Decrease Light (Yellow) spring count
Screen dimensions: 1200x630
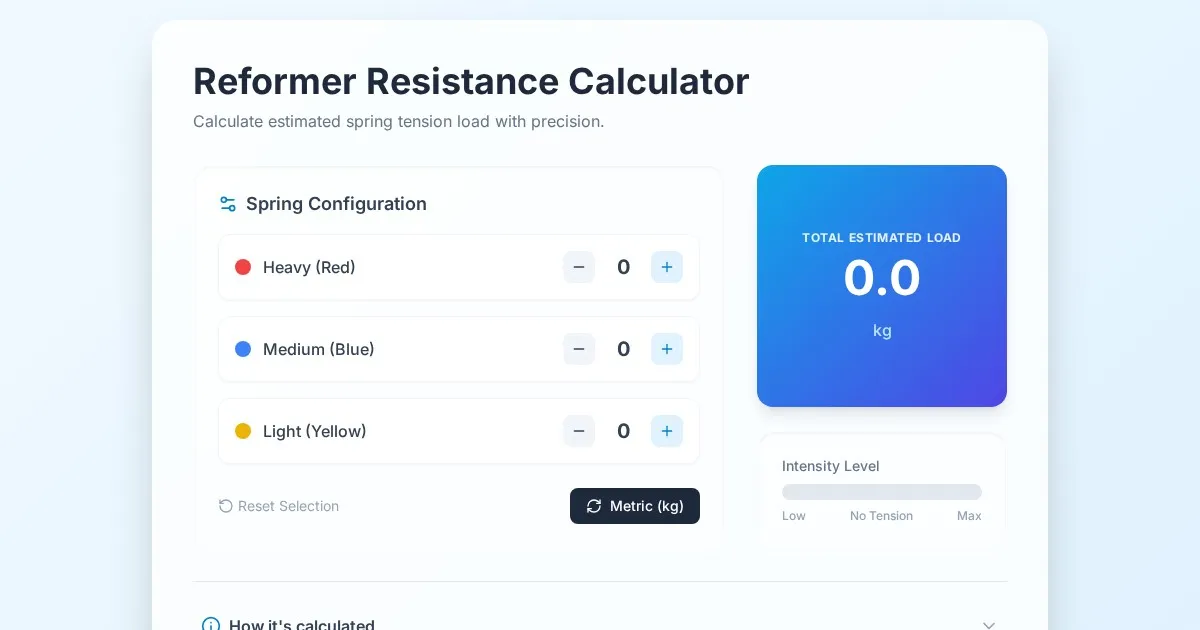point(579,431)
